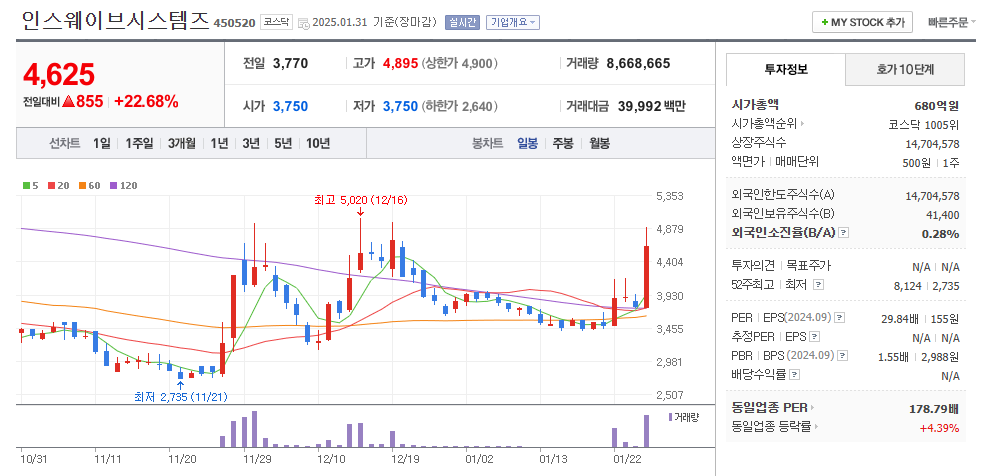
Task: Click the purple 거래량 volume legend
Action: (683, 417)
